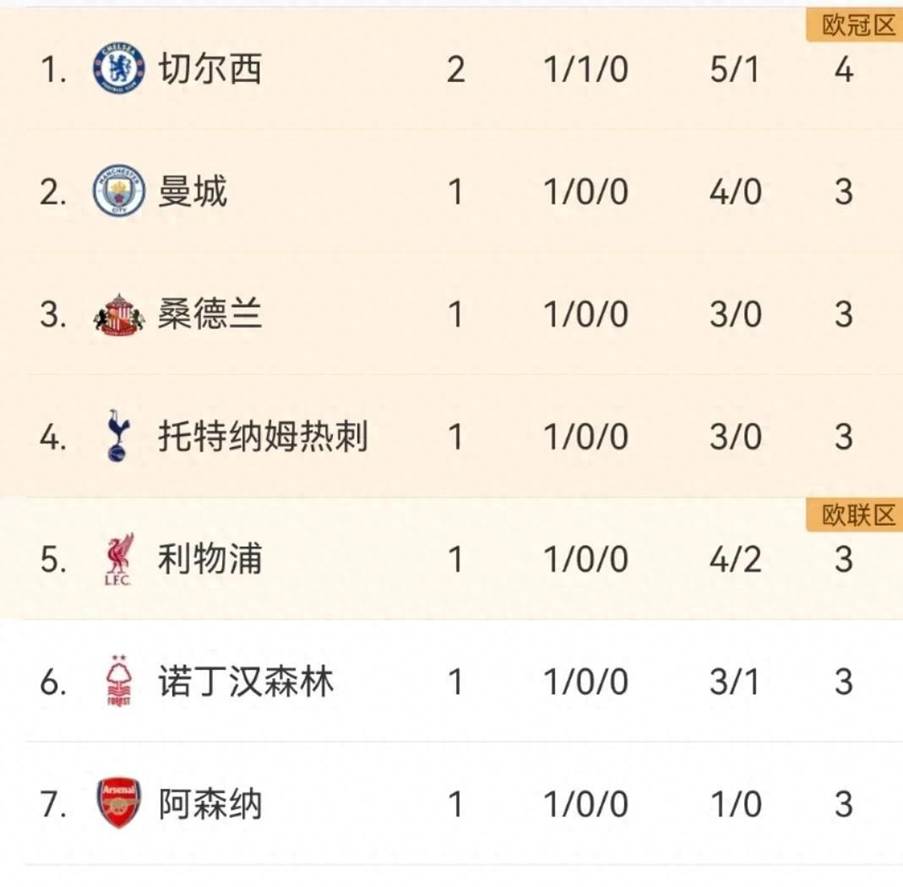The image size is (903, 887).
Task: Click the 欧冠区 zone badge
Action: [x=854, y=26]
